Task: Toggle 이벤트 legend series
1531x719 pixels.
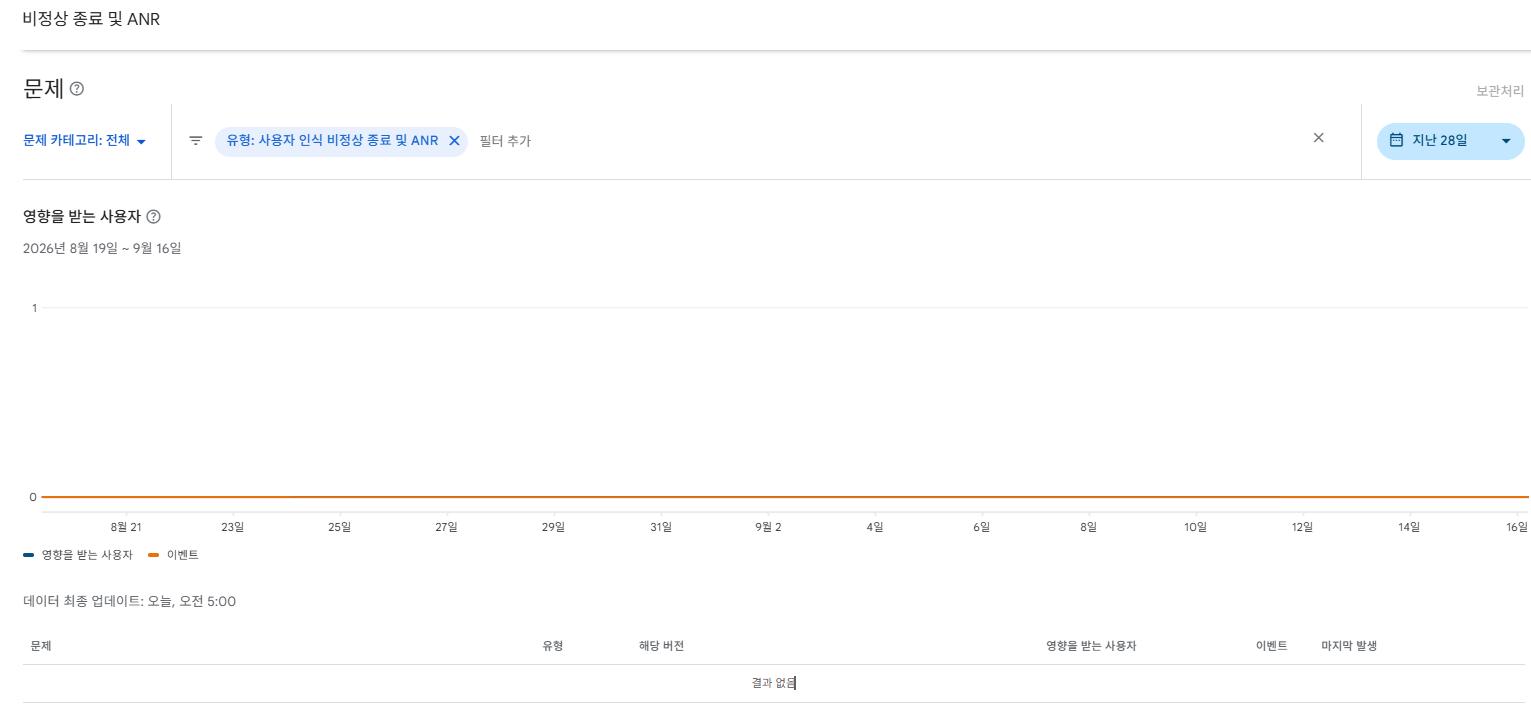Action: pyautogui.click(x=173, y=554)
